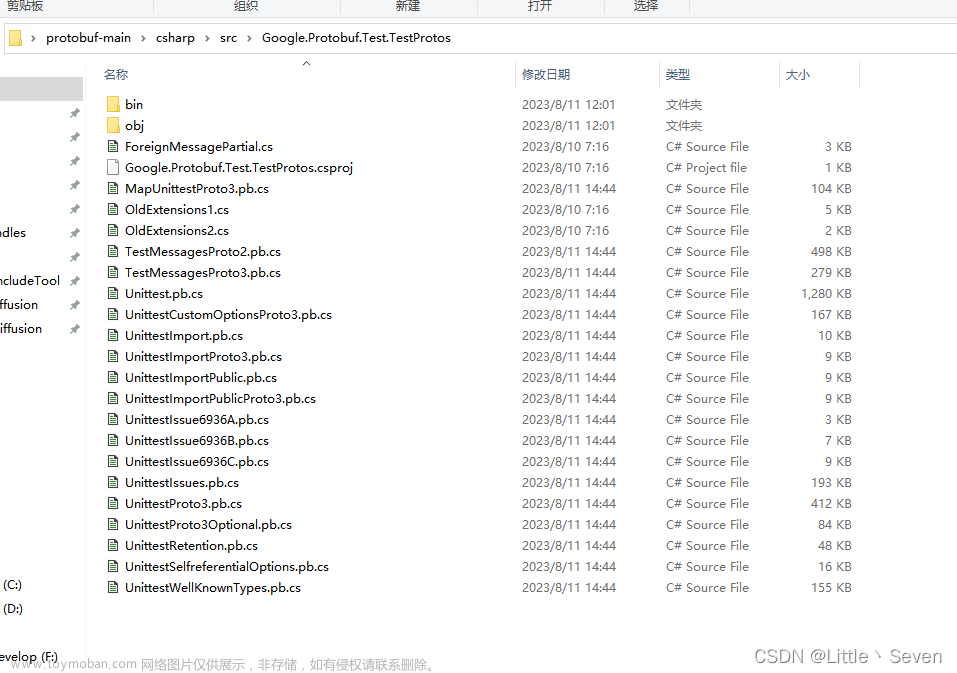Sort by the 大小 column header
Screen dimensions: 957x673
click(x=798, y=74)
